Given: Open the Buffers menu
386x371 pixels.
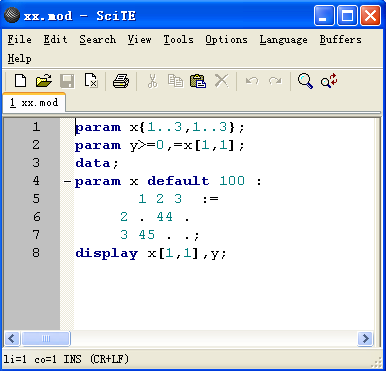Looking at the screenshot, I should coord(340,39).
